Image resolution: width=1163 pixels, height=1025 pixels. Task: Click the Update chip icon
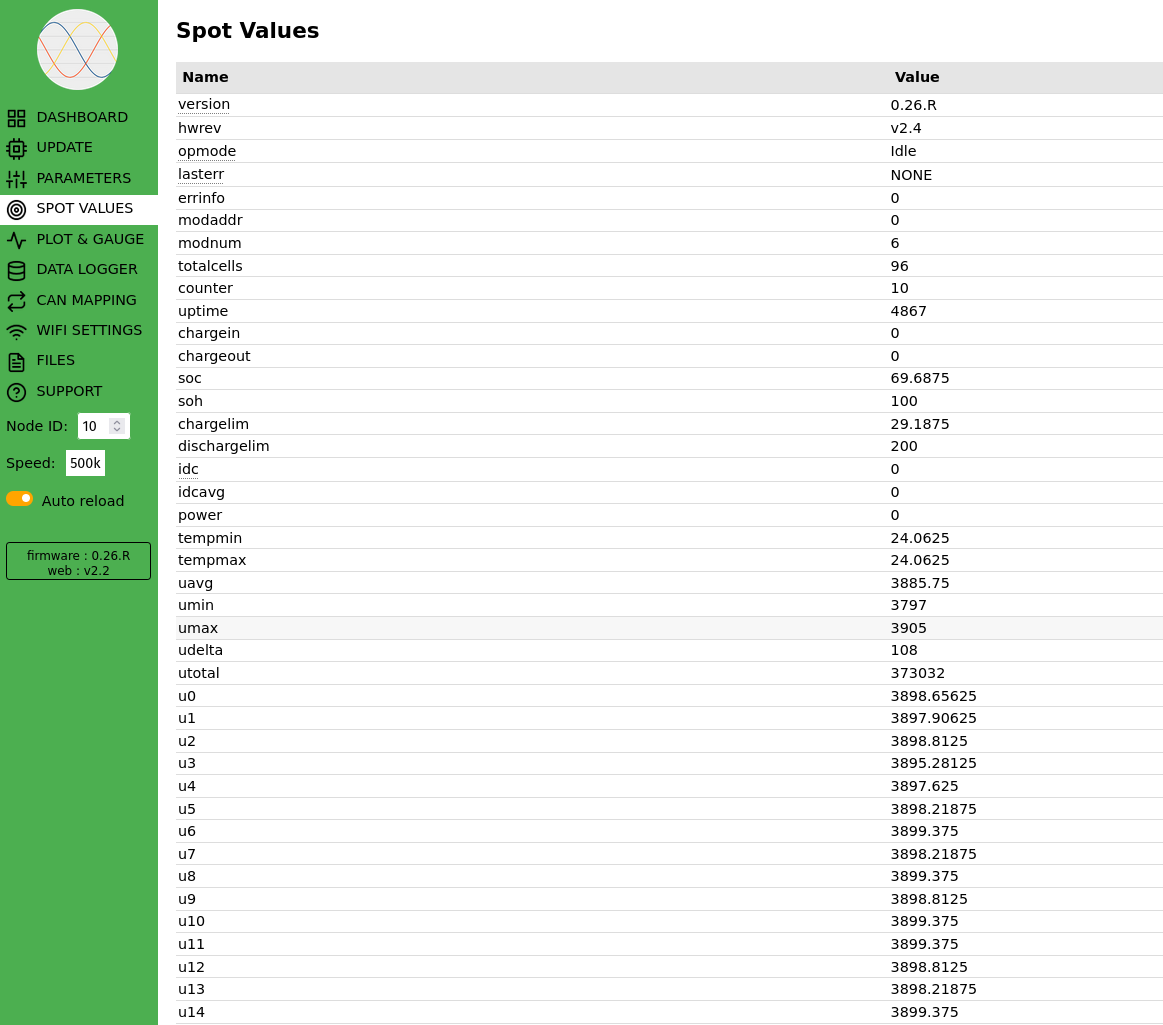[x=16, y=148]
